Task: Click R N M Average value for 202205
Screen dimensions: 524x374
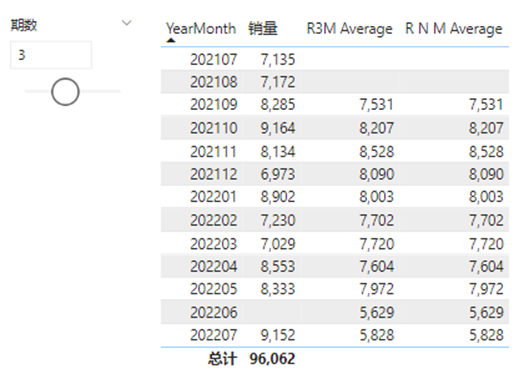Action: 486,289
